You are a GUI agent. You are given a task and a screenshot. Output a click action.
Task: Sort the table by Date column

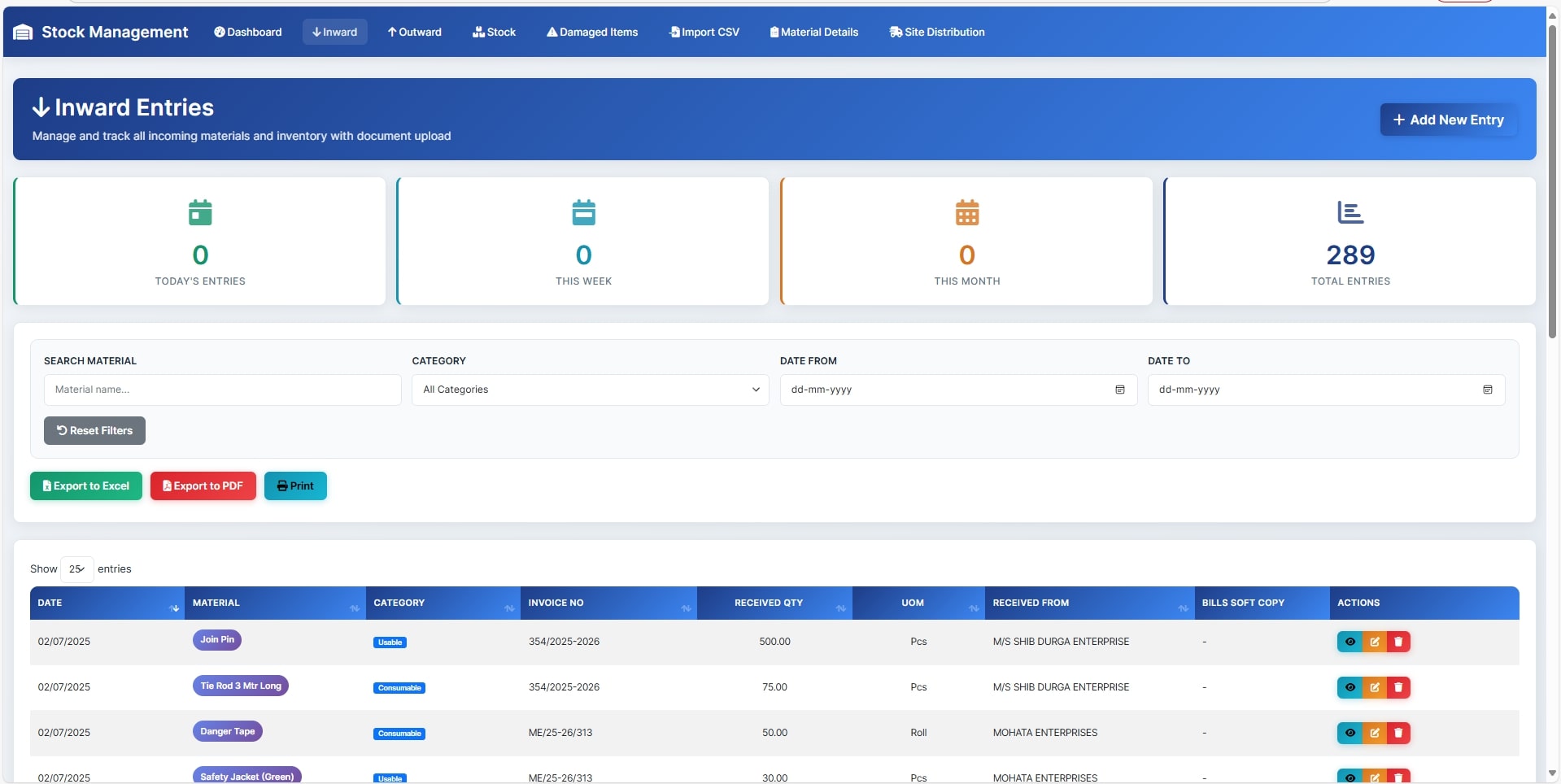pyautogui.click(x=107, y=603)
